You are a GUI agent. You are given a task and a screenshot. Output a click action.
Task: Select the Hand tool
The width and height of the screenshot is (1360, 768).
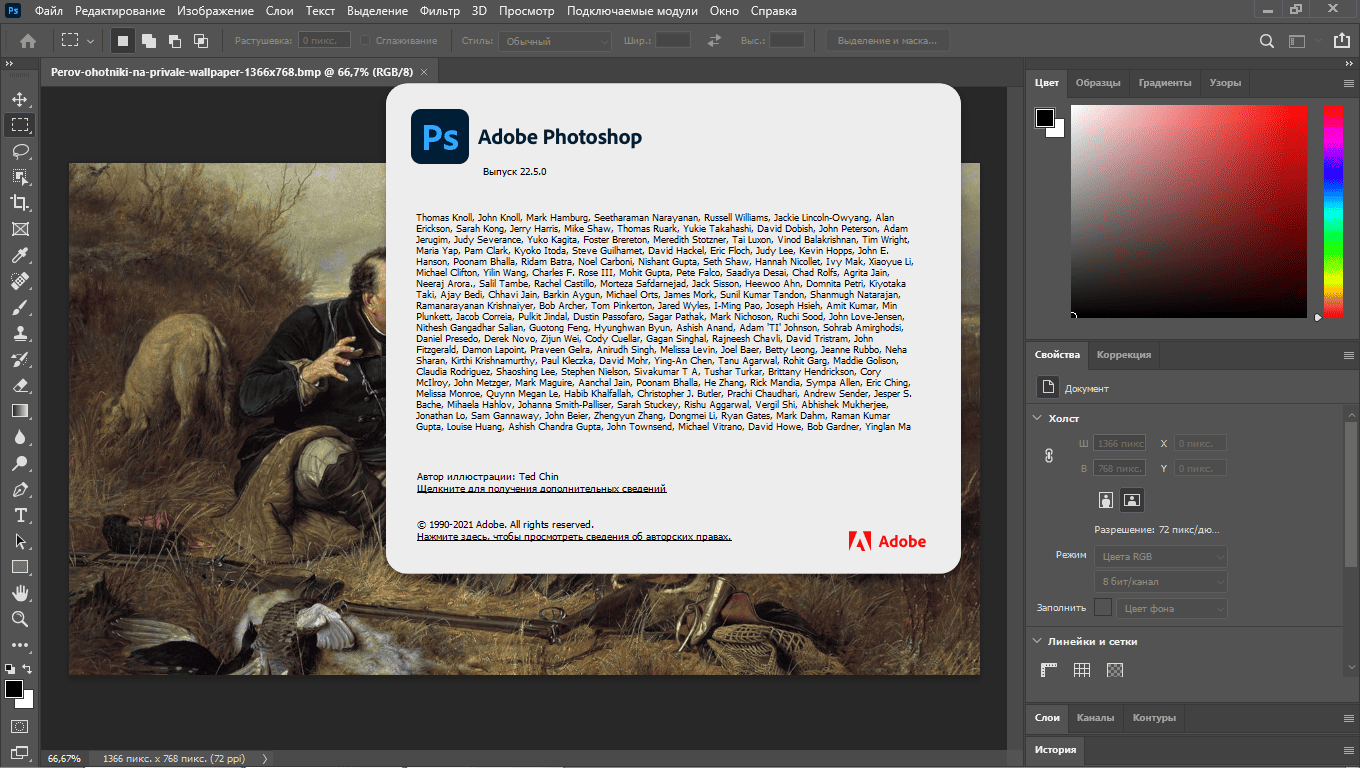19,593
